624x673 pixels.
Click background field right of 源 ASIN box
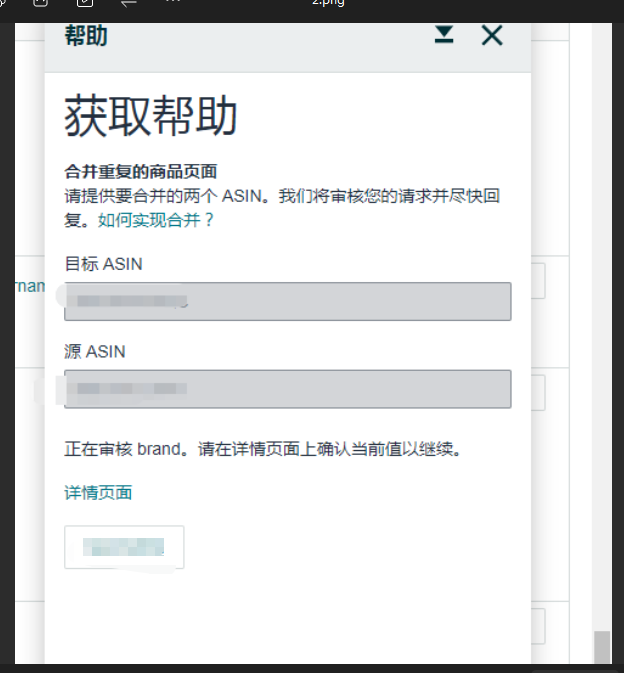[x=538, y=393]
